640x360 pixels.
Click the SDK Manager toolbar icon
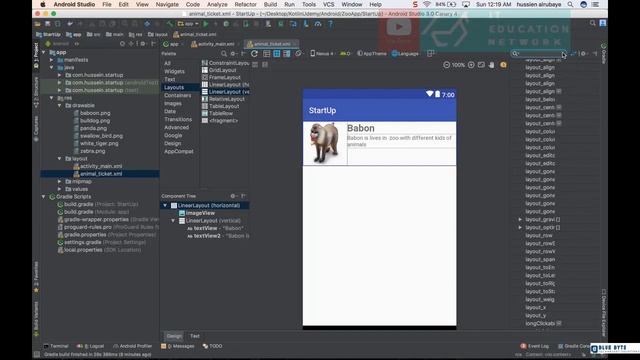[x=306, y=24]
